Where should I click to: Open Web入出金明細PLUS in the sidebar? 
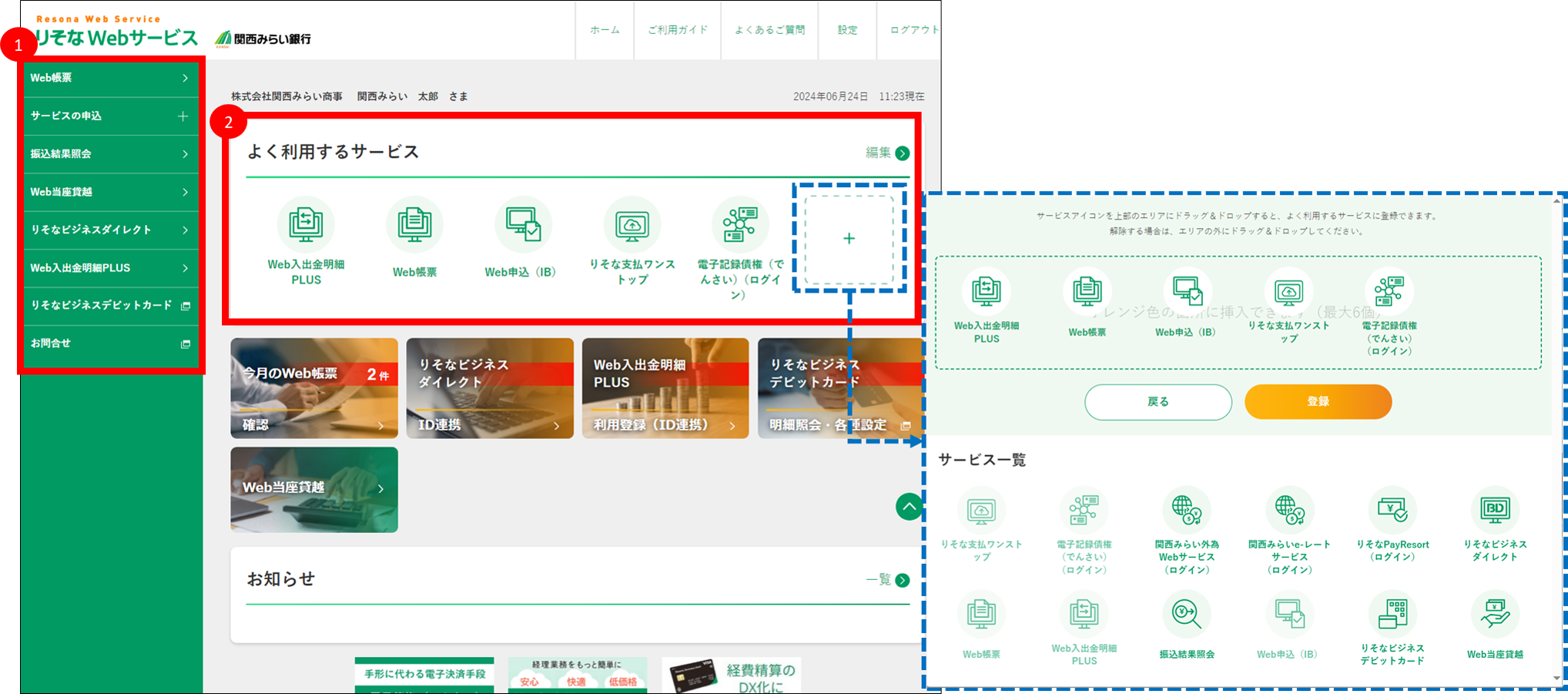pos(111,268)
